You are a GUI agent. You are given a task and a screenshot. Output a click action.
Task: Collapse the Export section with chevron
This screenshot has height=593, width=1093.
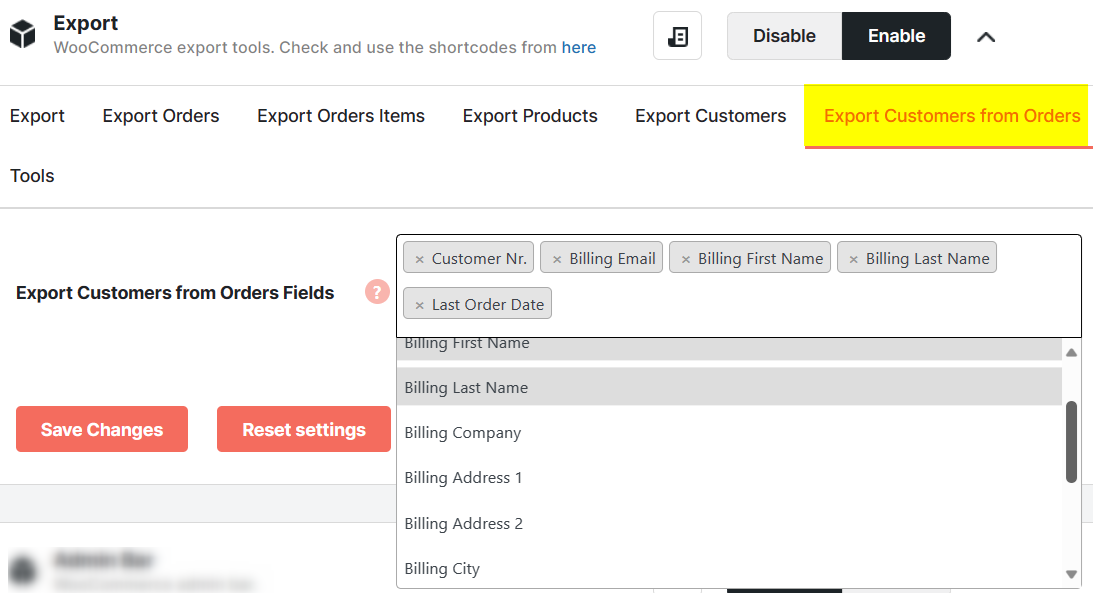tap(986, 37)
